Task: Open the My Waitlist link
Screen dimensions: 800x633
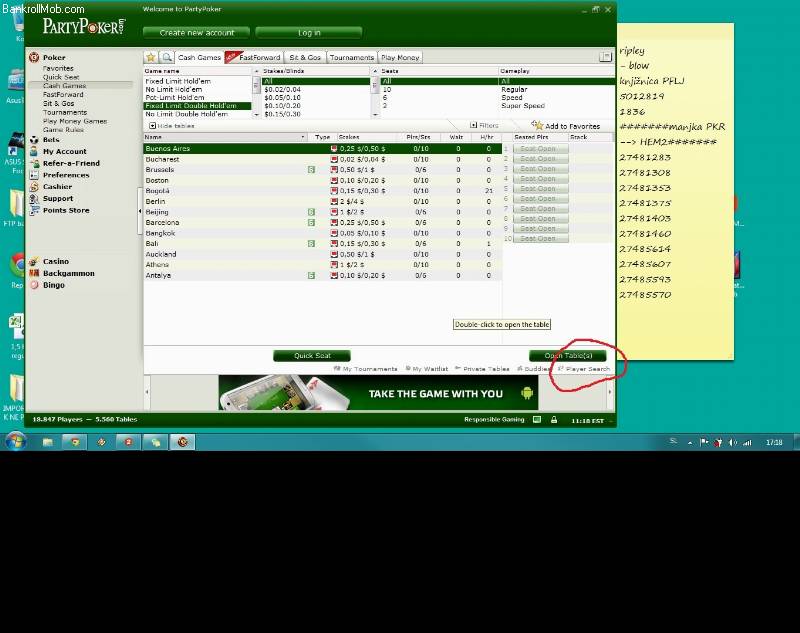Action: click(x=427, y=369)
